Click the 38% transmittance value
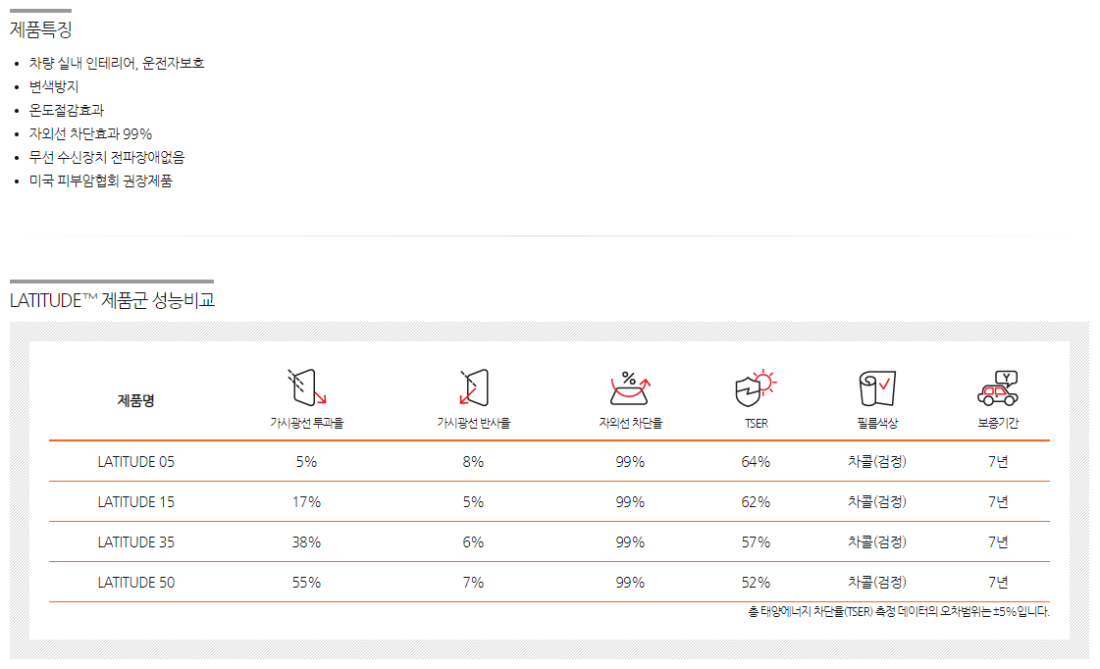Image resolution: width=1100 pixels, height=669 pixels. [307, 542]
